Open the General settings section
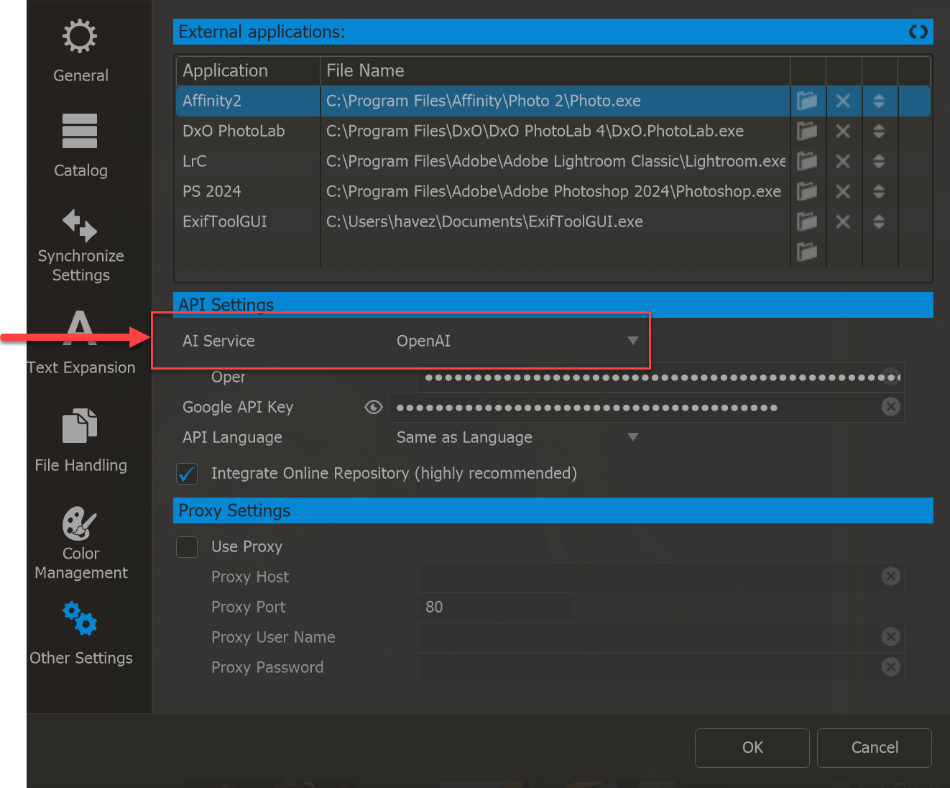Screen dimensions: 950x788 click(x=81, y=52)
